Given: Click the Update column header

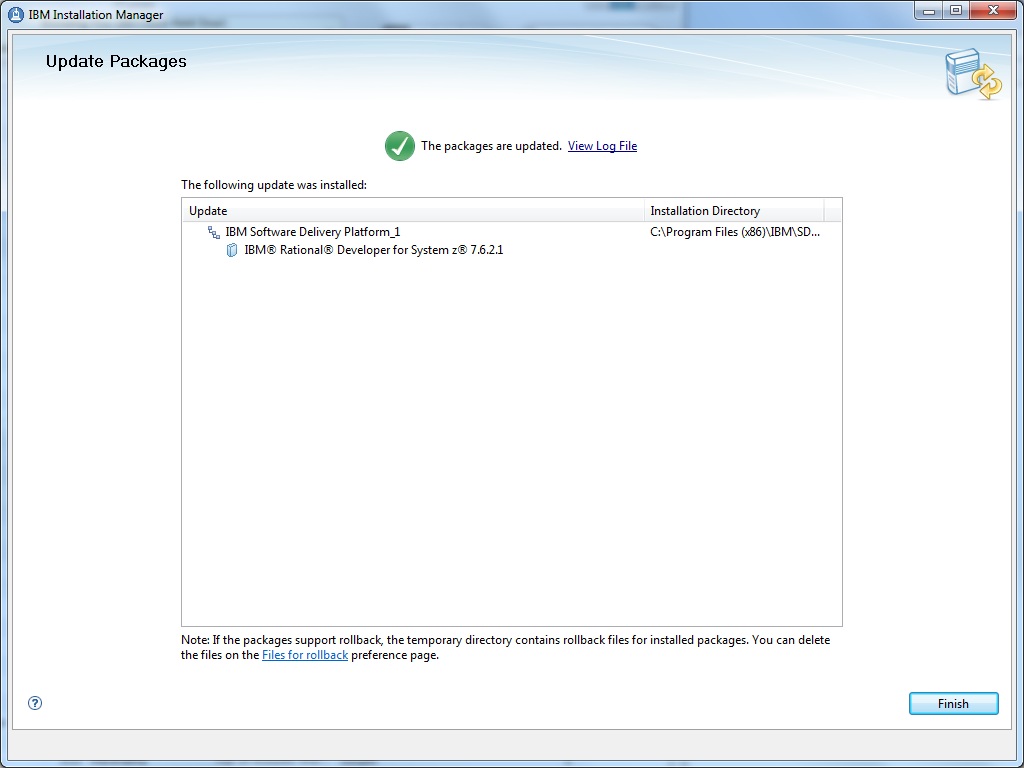Looking at the screenshot, I should (x=413, y=211).
